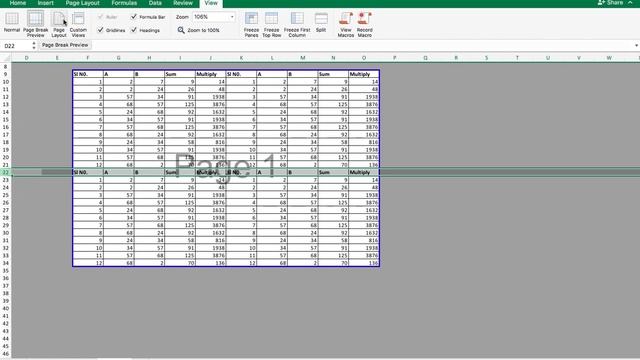Select Page Break Preview view
This screenshot has height=360, width=640.
(x=36, y=24)
